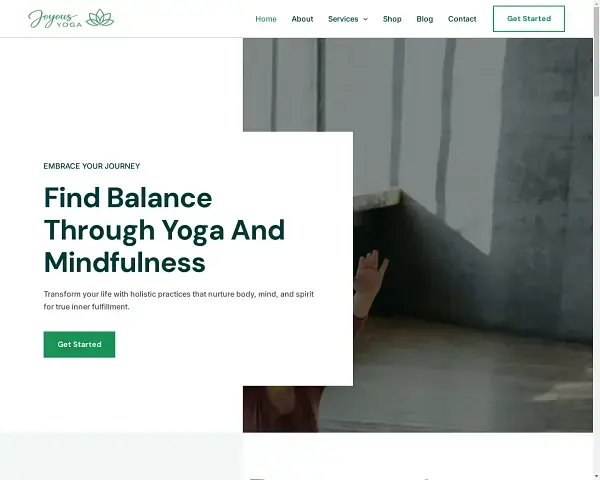The width and height of the screenshot is (600, 480).
Task: Click the Joyous Yoga script wordmark
Action: tap(54, 19)
